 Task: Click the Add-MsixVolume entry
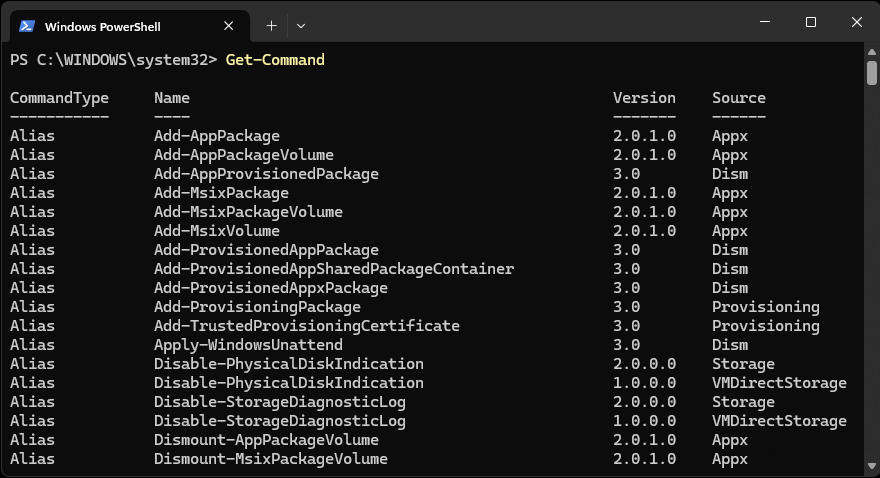[x=217, y=231]
